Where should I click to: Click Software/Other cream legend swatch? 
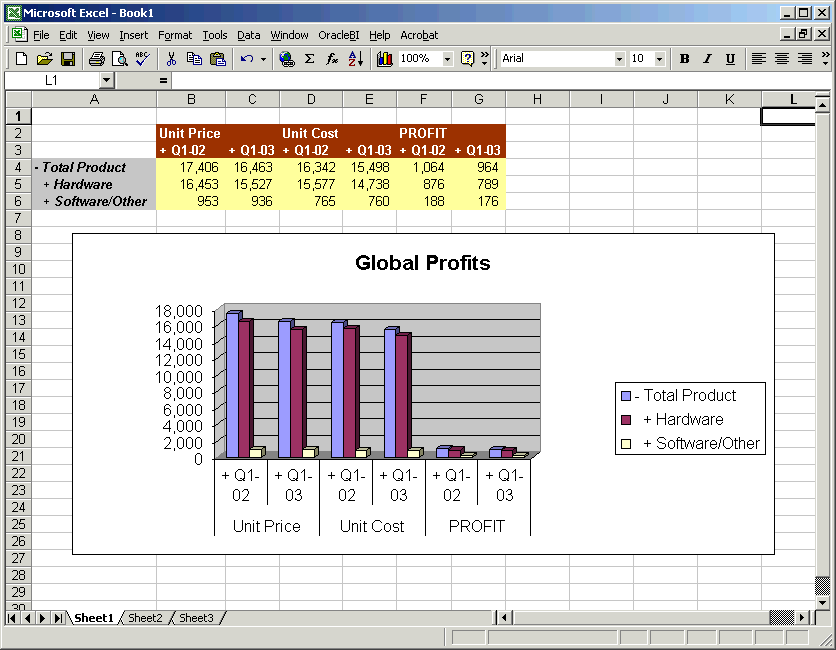coord(626,444)
